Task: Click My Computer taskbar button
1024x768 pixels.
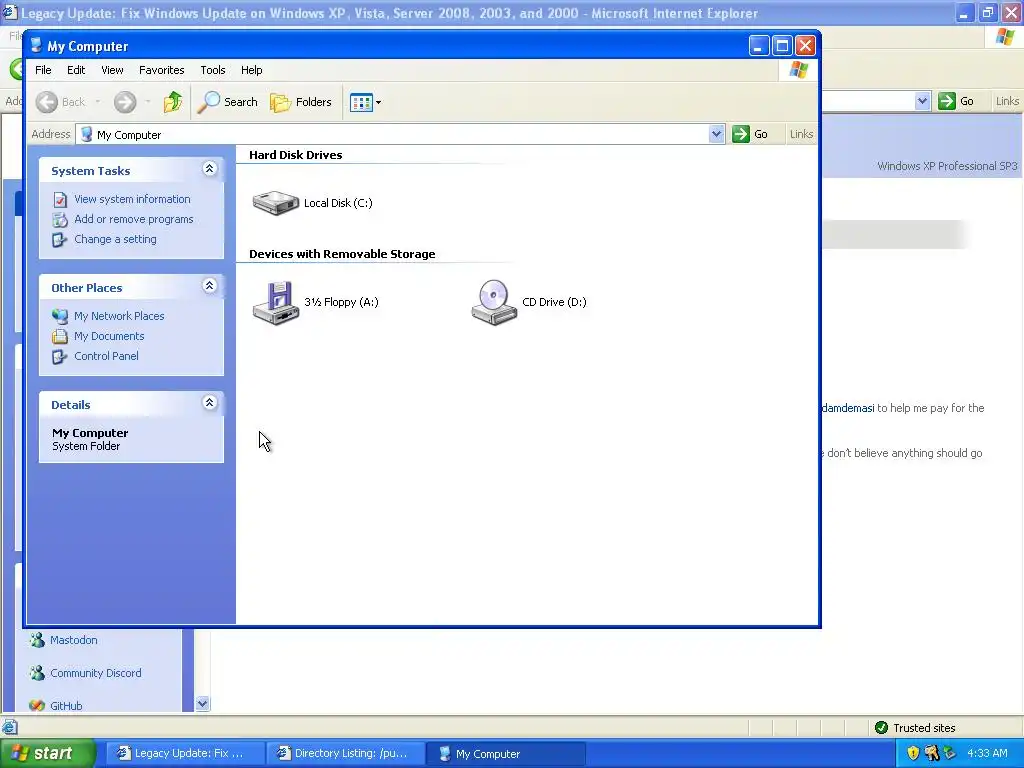Action: 505,753
